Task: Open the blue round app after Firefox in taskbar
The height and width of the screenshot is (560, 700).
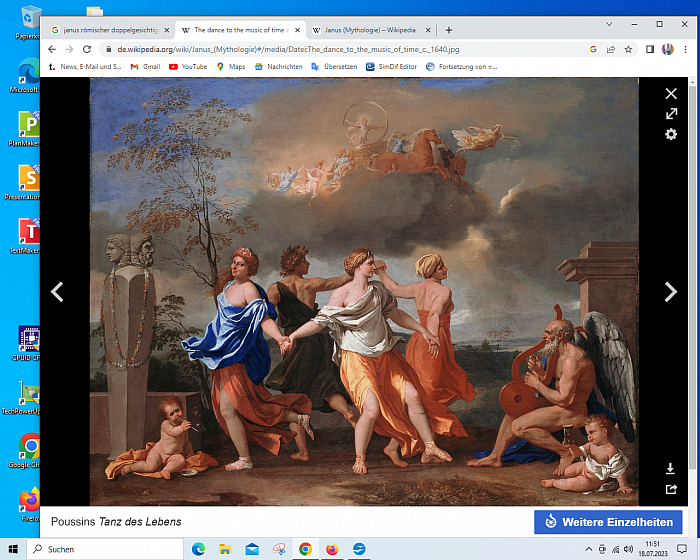Action: (x=359, y=549)
